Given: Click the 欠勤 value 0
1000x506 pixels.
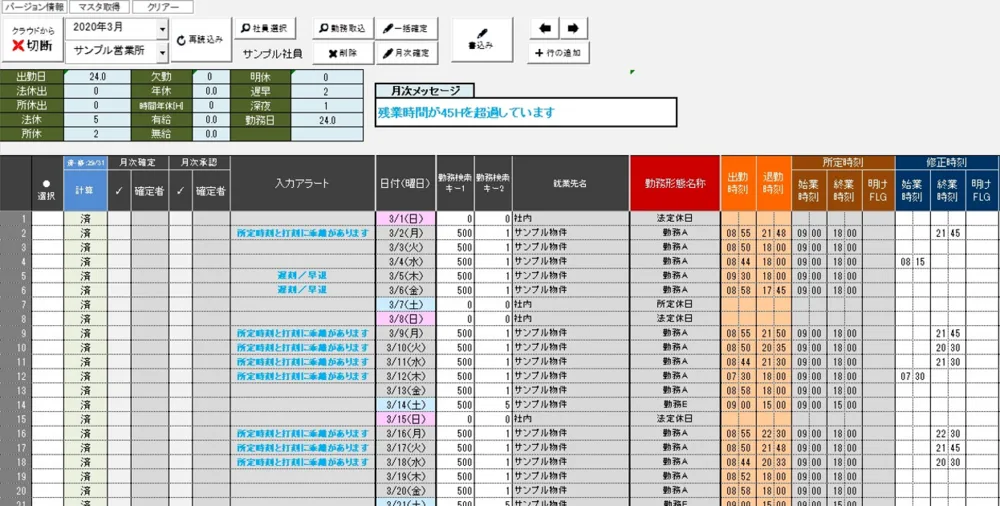Looking at the screenshot, I should pos(210,77).
